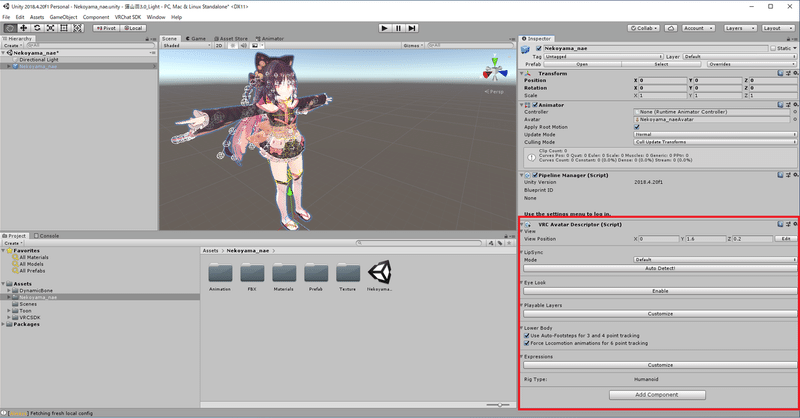Open LipSync Mode Default dropdown
The width and height of the screenshot is (800, 418).
715,260
